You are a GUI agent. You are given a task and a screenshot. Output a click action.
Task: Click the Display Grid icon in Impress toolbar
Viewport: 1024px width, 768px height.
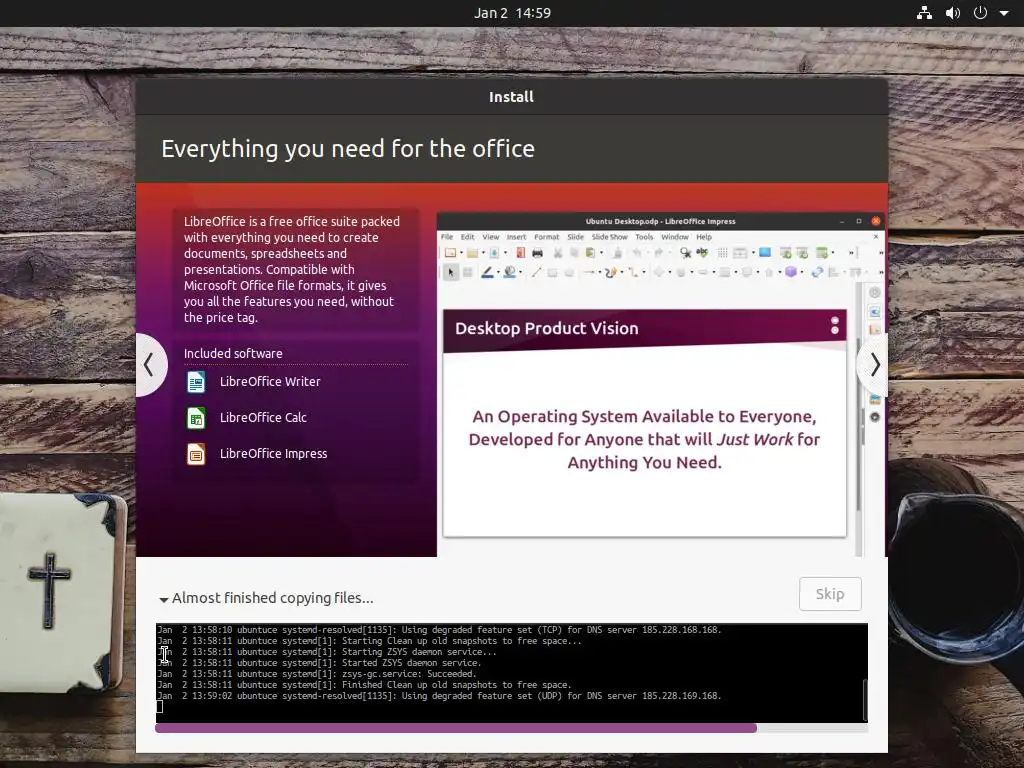[x=722, y=253]
